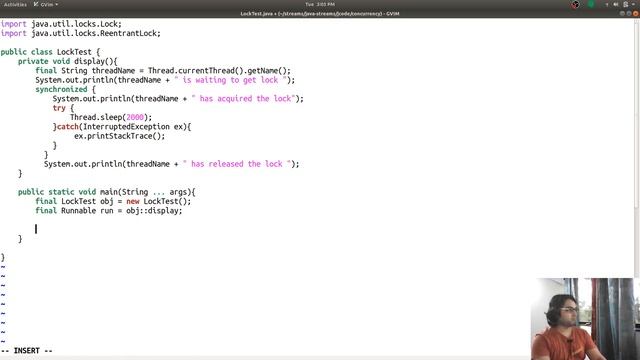Click the green tray indicator icon
Screen dimensions: 640x360
tap(591, 4)
